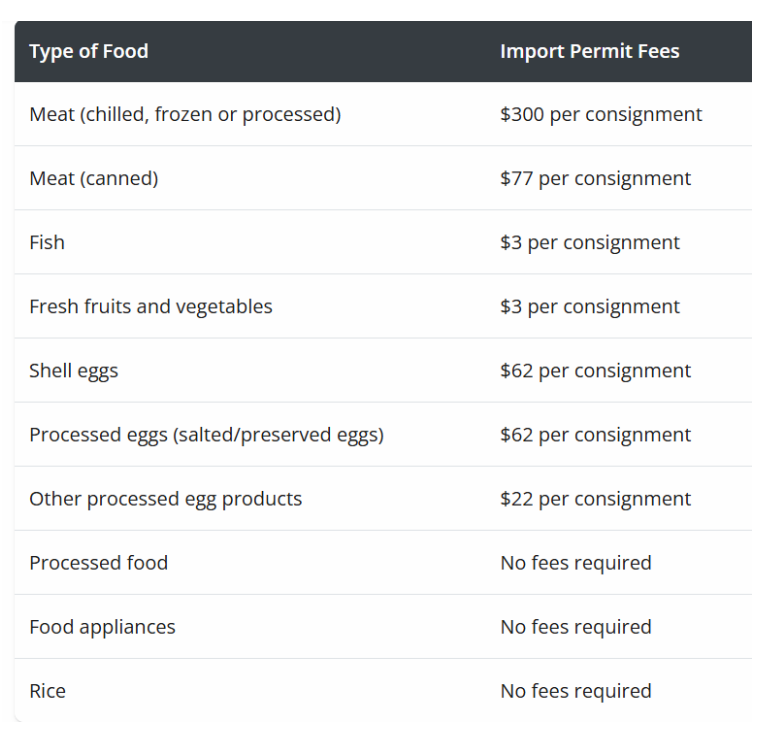Image resolution: width=771 pixels, height=737 pixels.
Task: Click the 'Import Permit Fees' column header
Action: (590, 51)
